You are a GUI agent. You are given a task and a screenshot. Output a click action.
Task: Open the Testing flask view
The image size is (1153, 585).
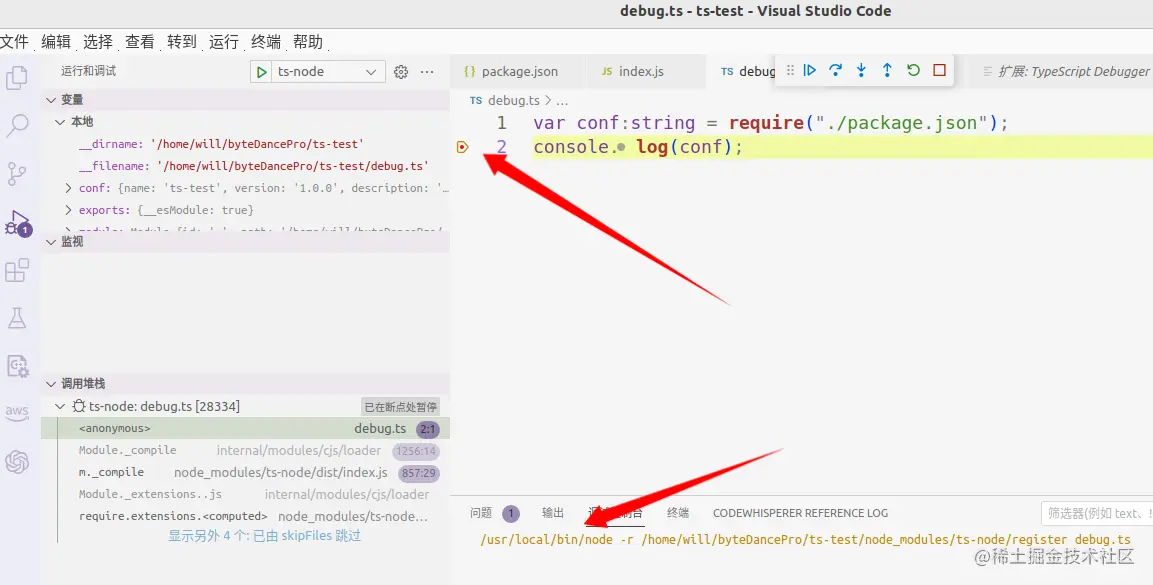[x=17, y=318]
